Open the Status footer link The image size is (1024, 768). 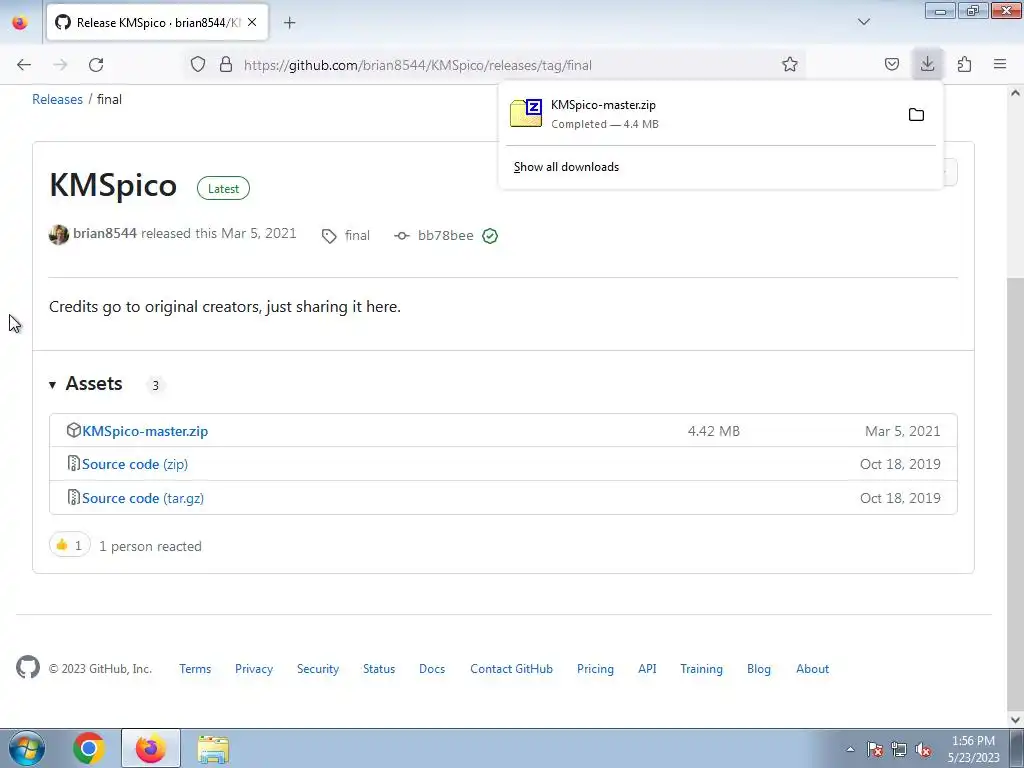pyautogui.click(x=379, y=669)
